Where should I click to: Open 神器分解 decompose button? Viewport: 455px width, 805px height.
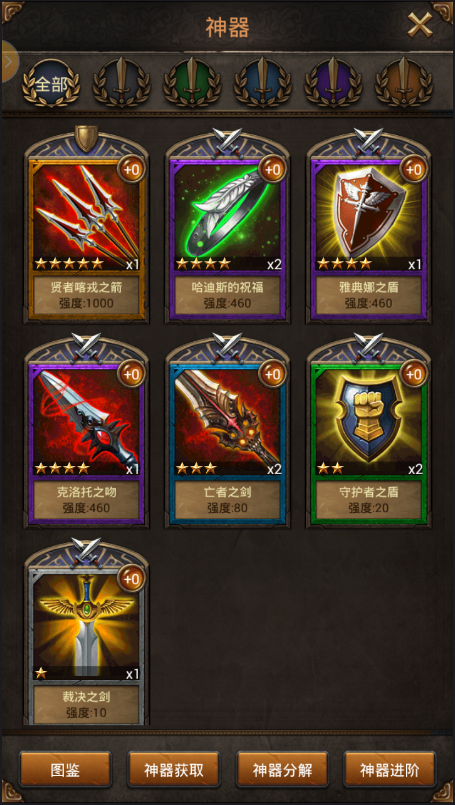coord(282,770)
